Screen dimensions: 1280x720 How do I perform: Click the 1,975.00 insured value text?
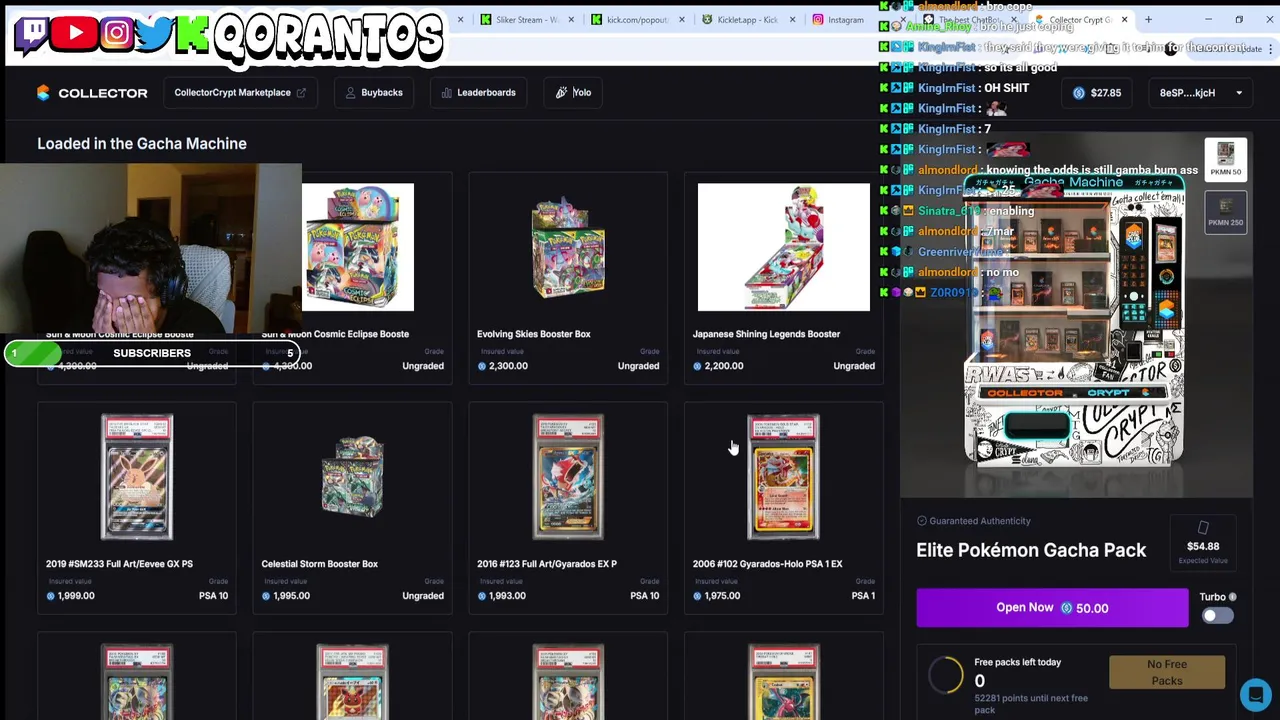(x=722, y=596)
